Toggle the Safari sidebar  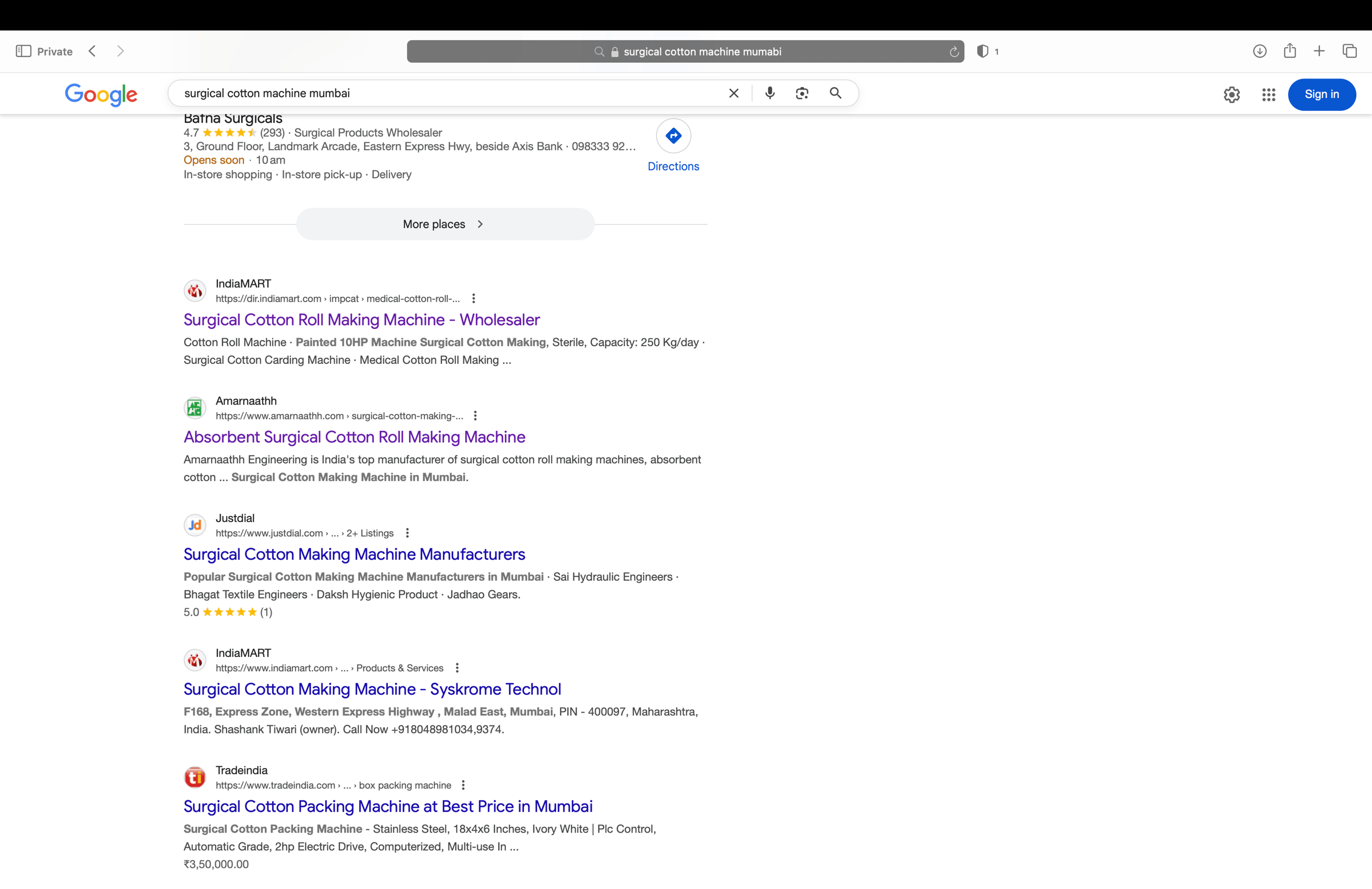(x=24, y=51)
